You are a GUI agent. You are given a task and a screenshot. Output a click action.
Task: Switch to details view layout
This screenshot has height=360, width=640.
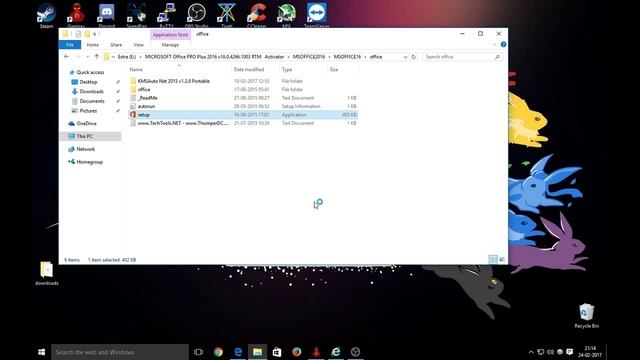[493, 260]
